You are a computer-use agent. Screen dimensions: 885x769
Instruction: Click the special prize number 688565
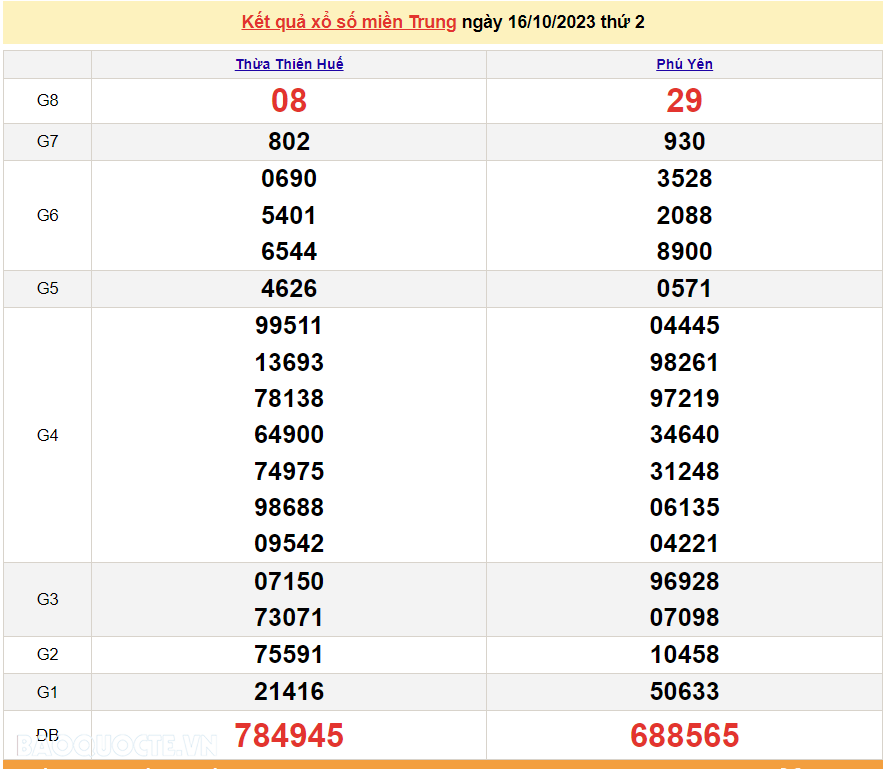[684, 736]
